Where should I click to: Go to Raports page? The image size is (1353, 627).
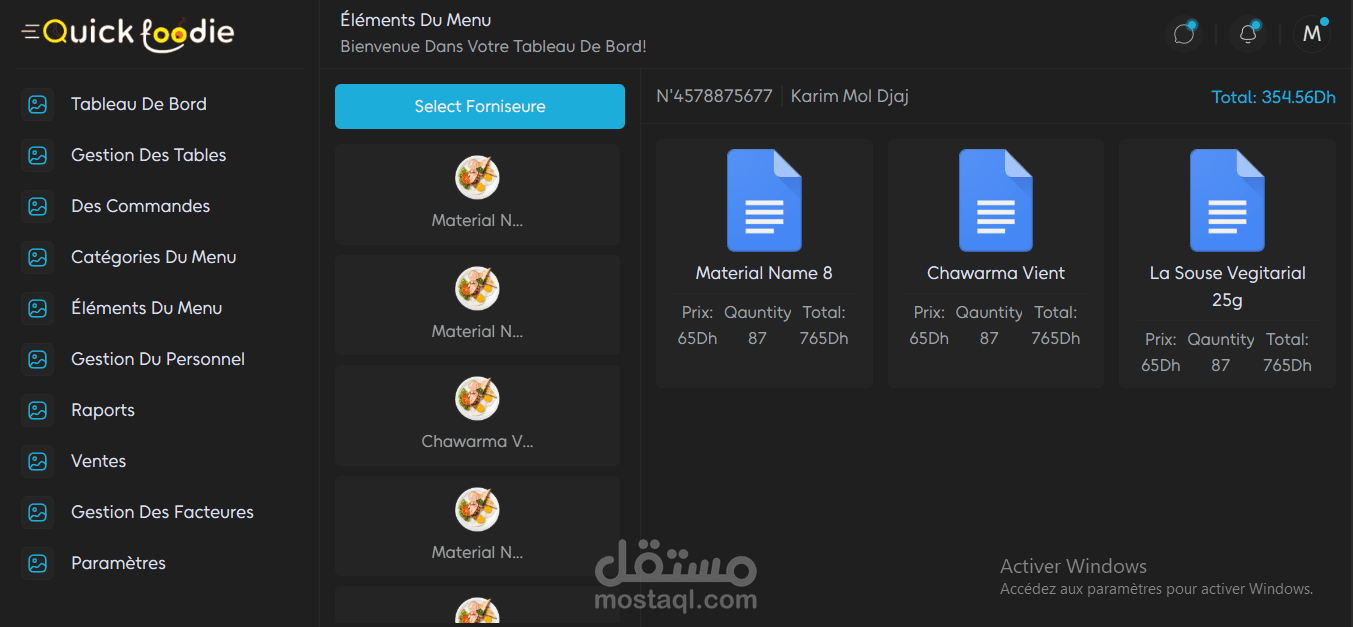(x=103, y=410)
